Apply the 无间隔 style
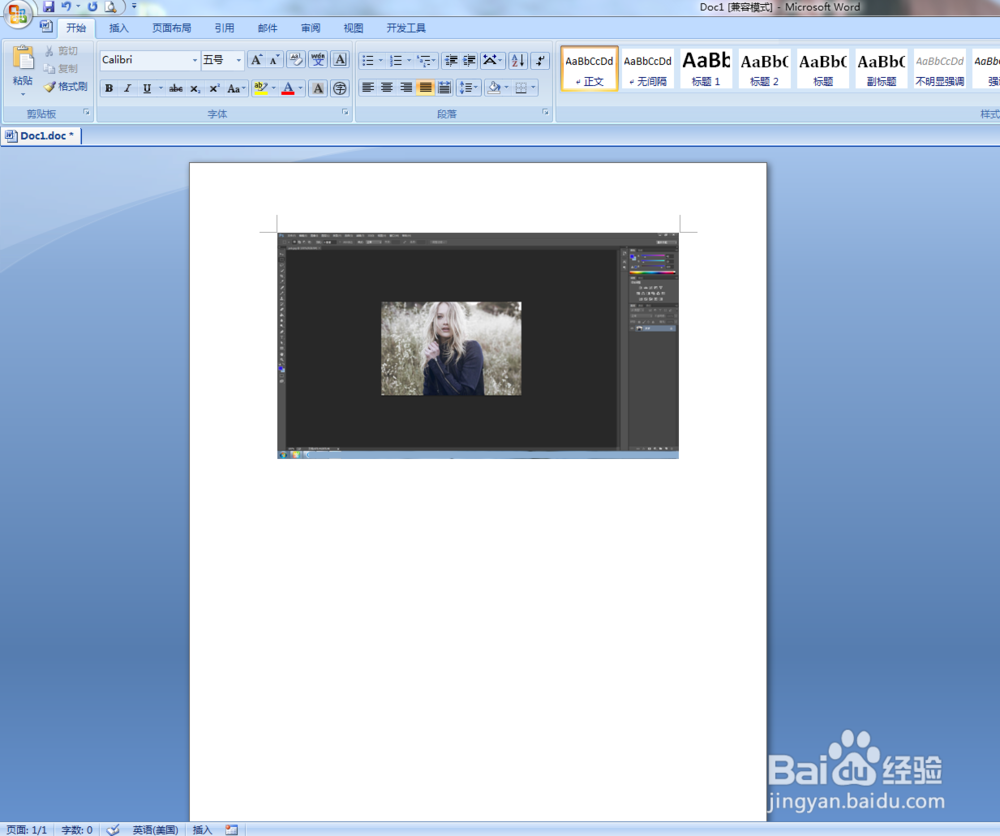The image size is (1000, 836). click(647, 68)
